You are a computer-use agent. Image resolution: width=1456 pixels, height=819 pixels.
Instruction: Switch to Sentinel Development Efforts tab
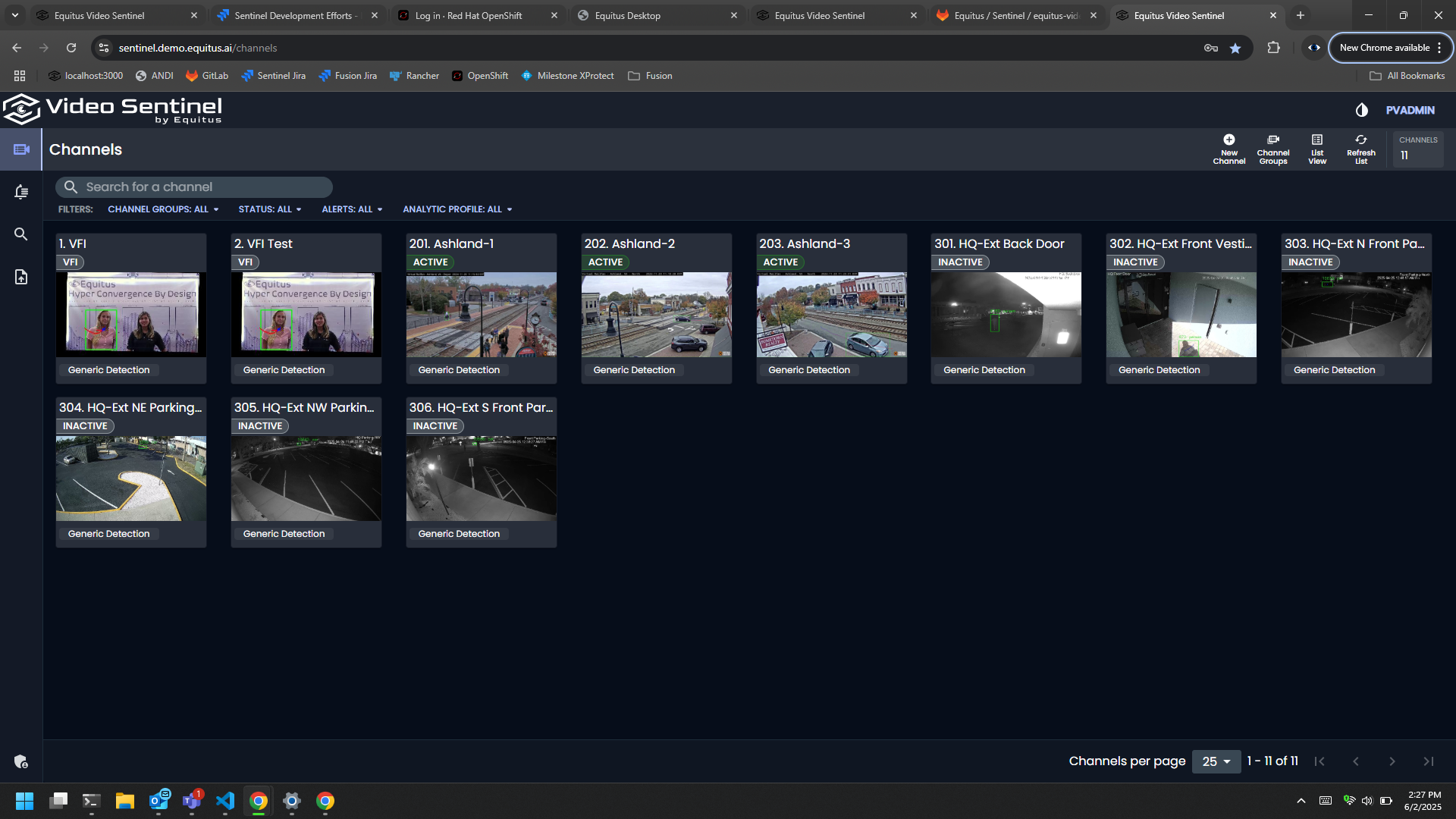(x=297, y=15)
